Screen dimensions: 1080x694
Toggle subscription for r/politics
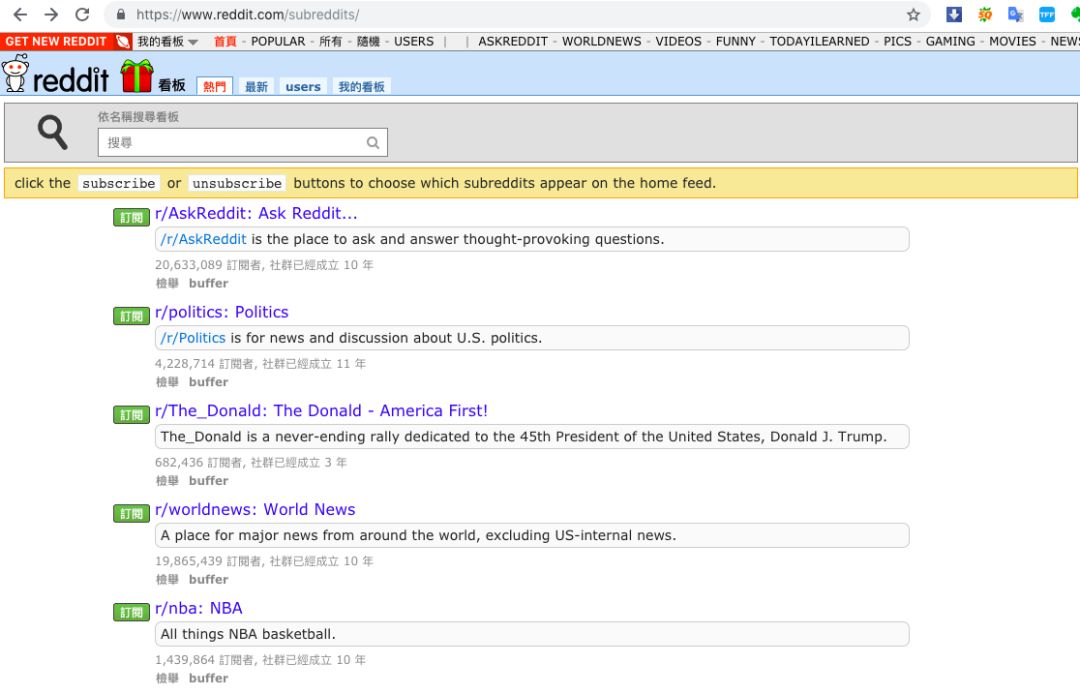pos(131,316)
